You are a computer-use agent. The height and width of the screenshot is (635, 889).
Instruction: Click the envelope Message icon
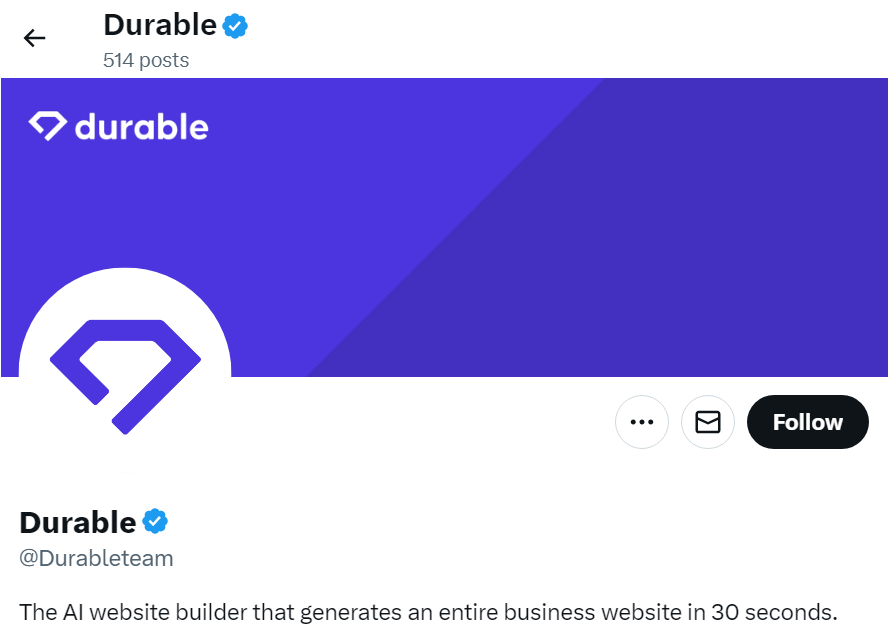click(x=708, y=422)
